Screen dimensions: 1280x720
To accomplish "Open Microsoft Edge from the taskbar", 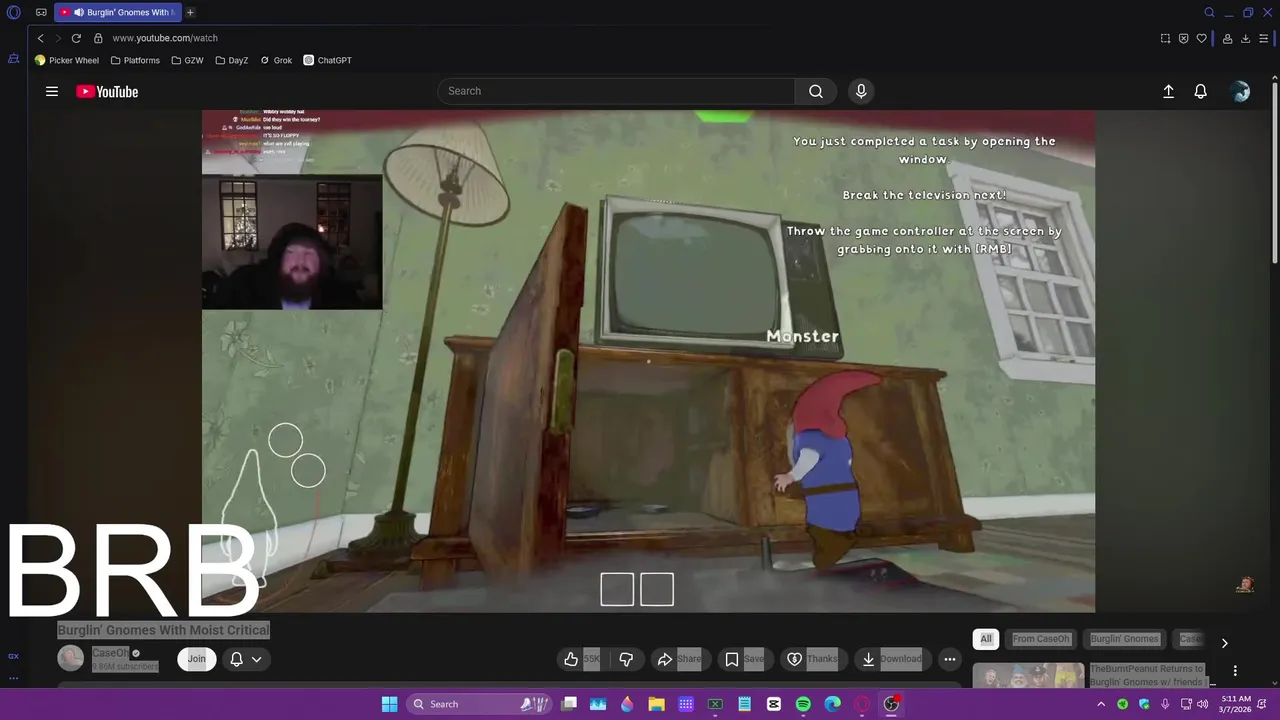I will (832, 704).
